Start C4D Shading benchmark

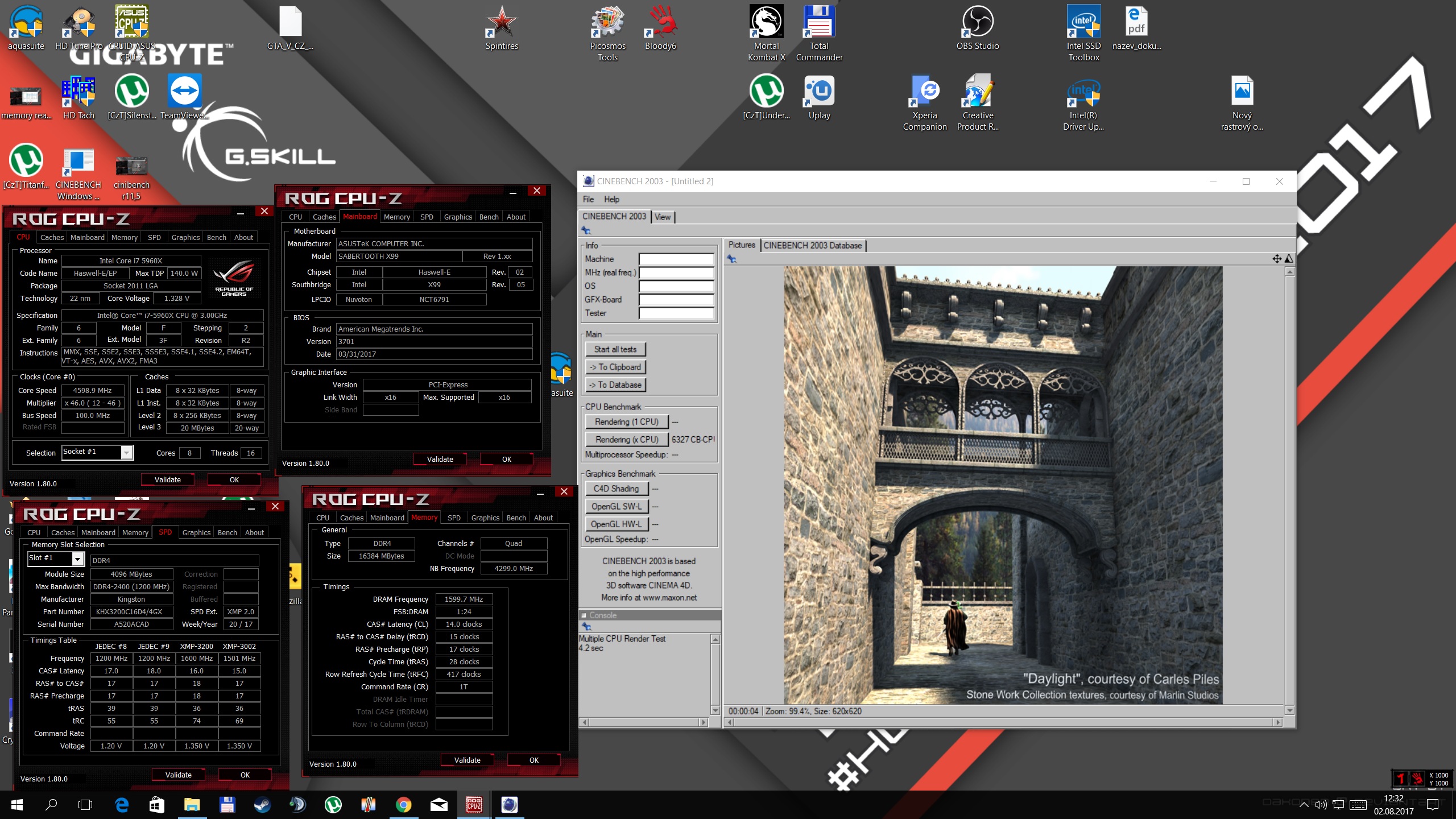[616, 489]
